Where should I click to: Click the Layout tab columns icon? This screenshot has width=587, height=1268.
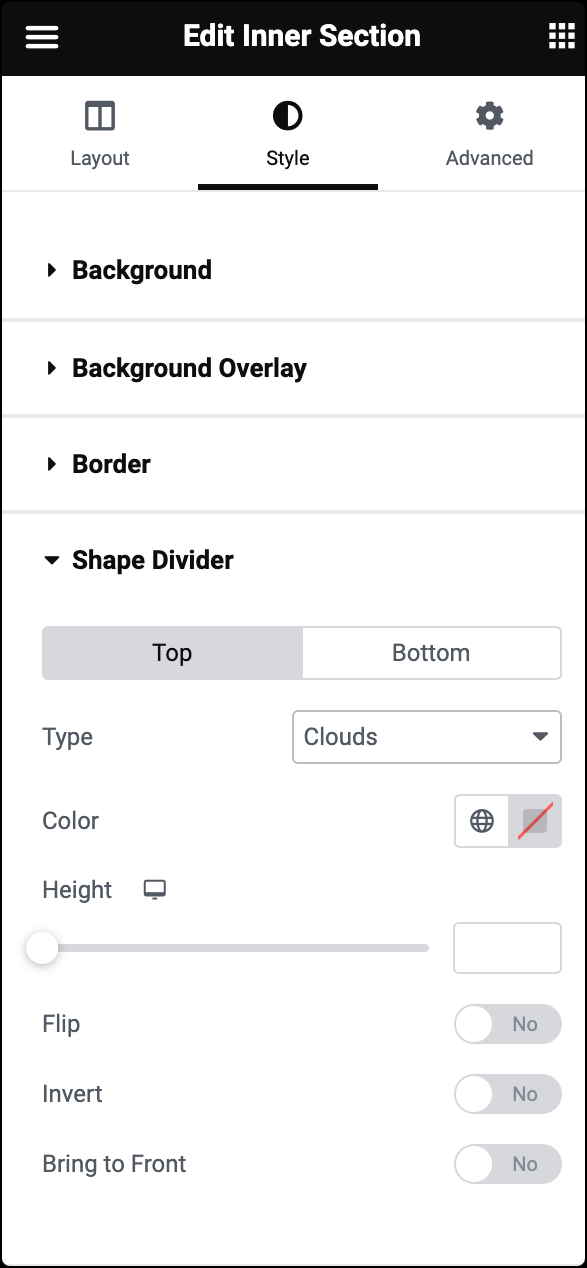pos(99,116)
